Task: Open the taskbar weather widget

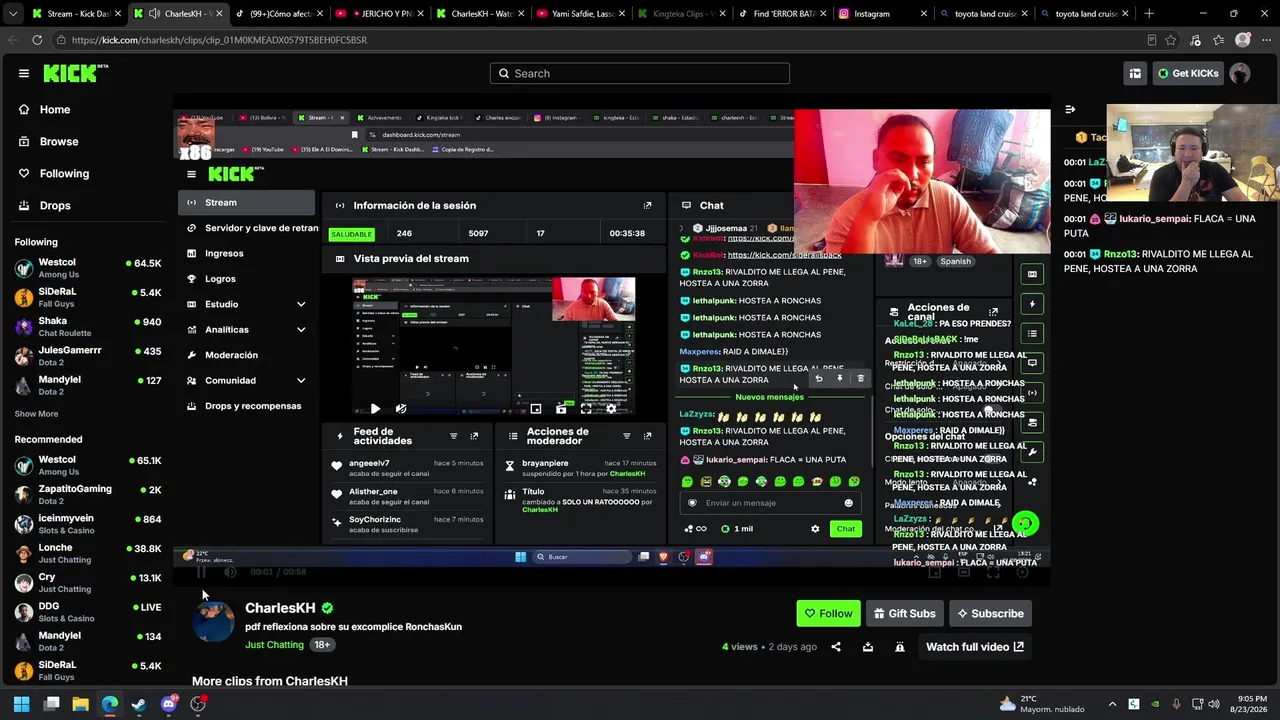Action: click(1042, 704)
